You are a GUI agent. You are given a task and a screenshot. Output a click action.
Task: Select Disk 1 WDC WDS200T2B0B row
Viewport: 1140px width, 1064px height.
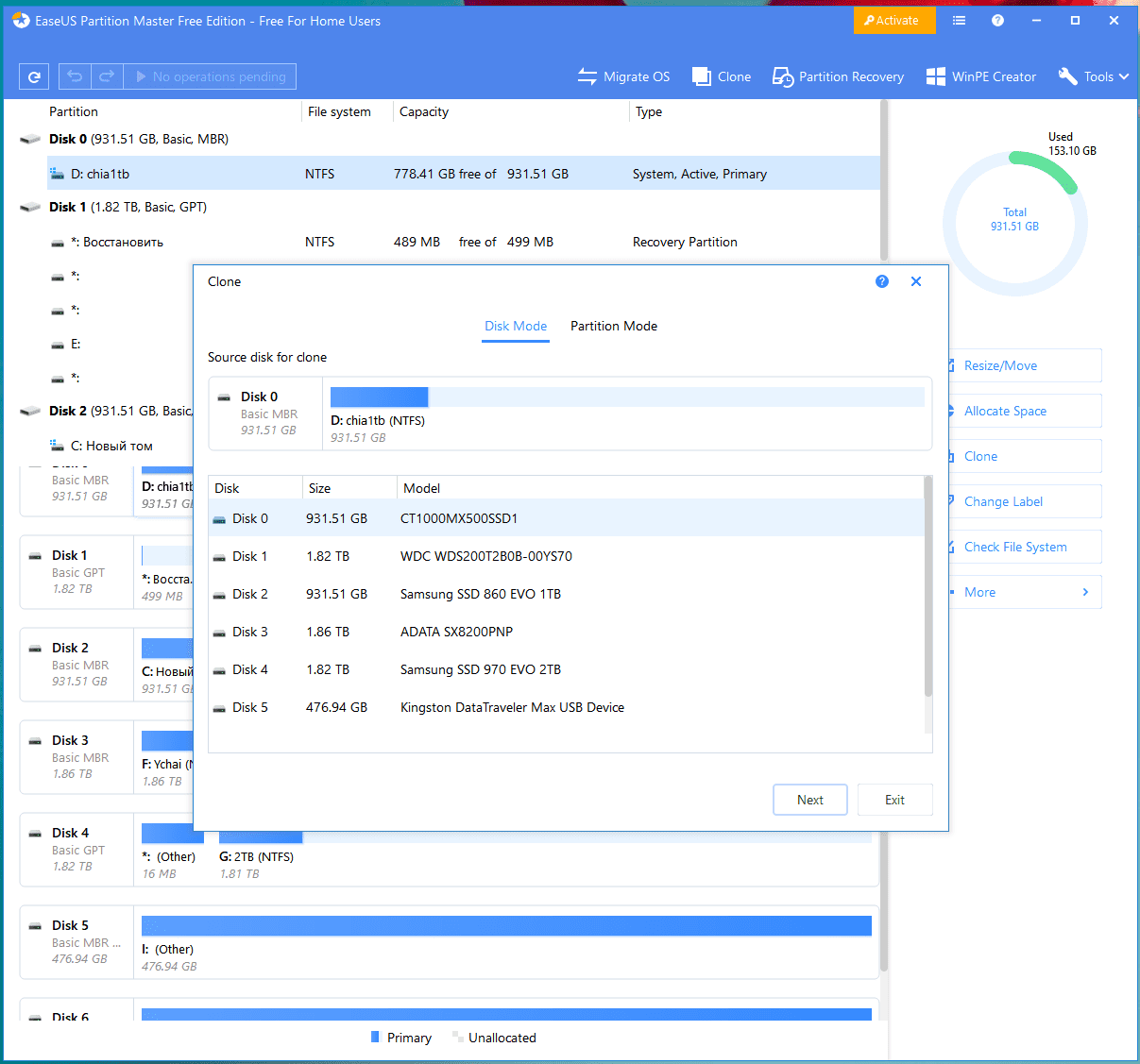(x=566, y=556)
